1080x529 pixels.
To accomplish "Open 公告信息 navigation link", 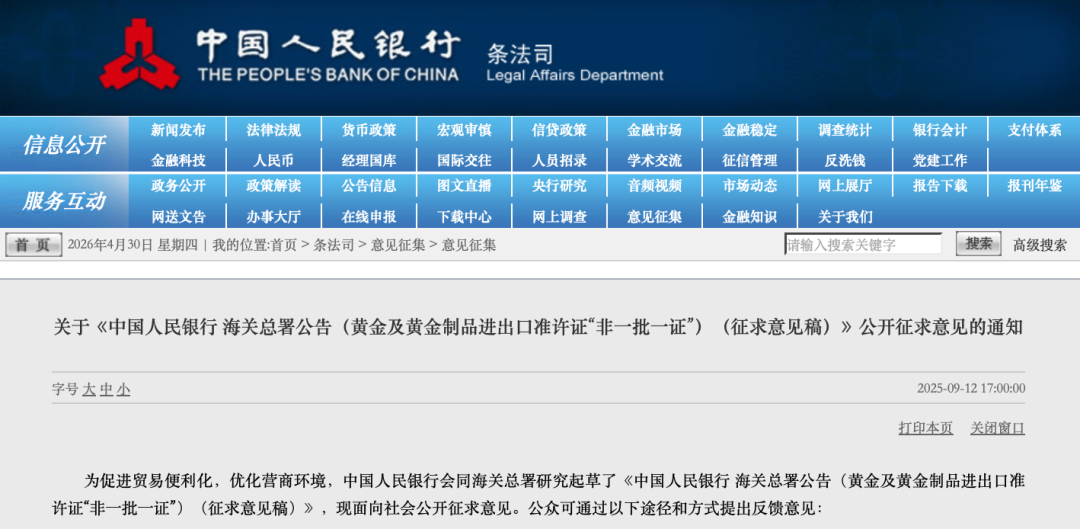I will click(x=368, y=186).
